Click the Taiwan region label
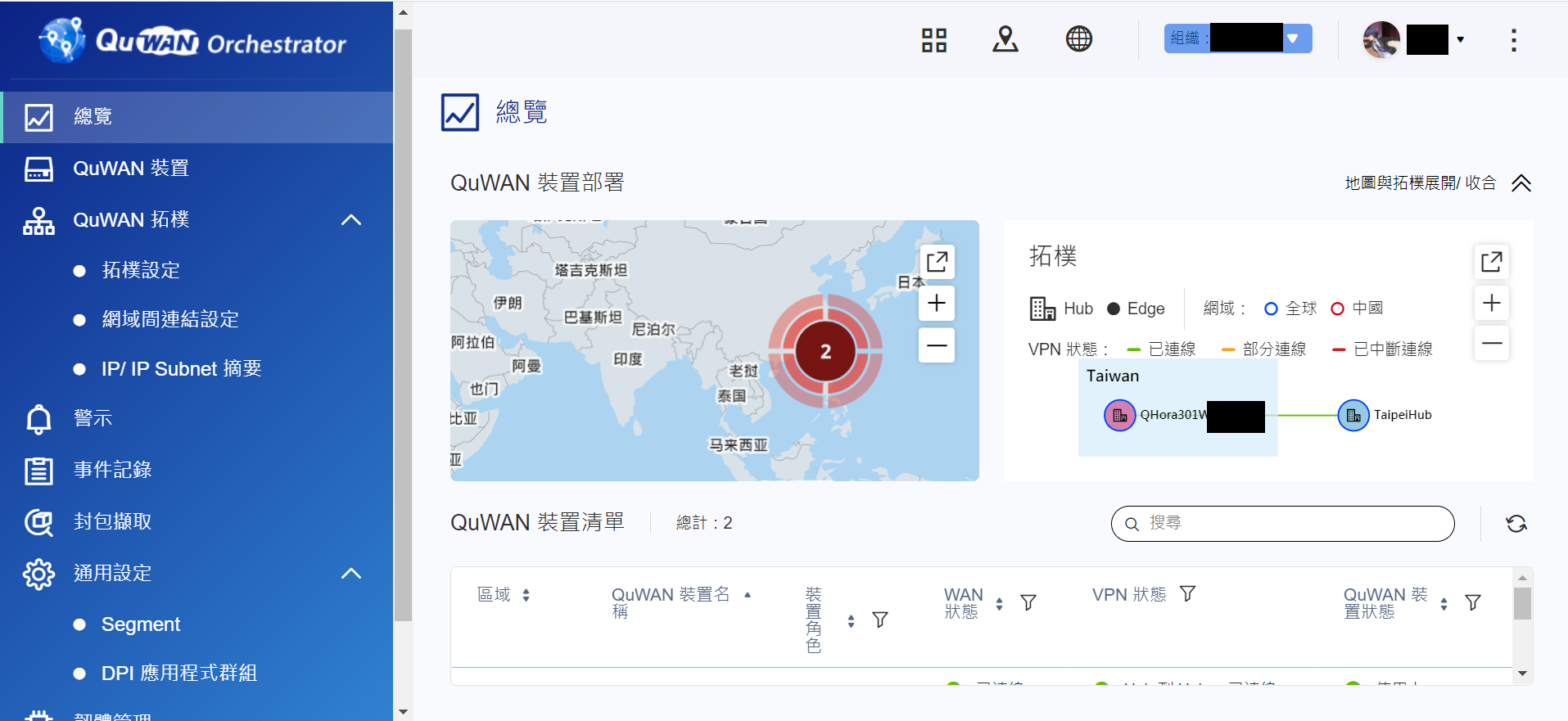1568x721 pixels. 1113,376
